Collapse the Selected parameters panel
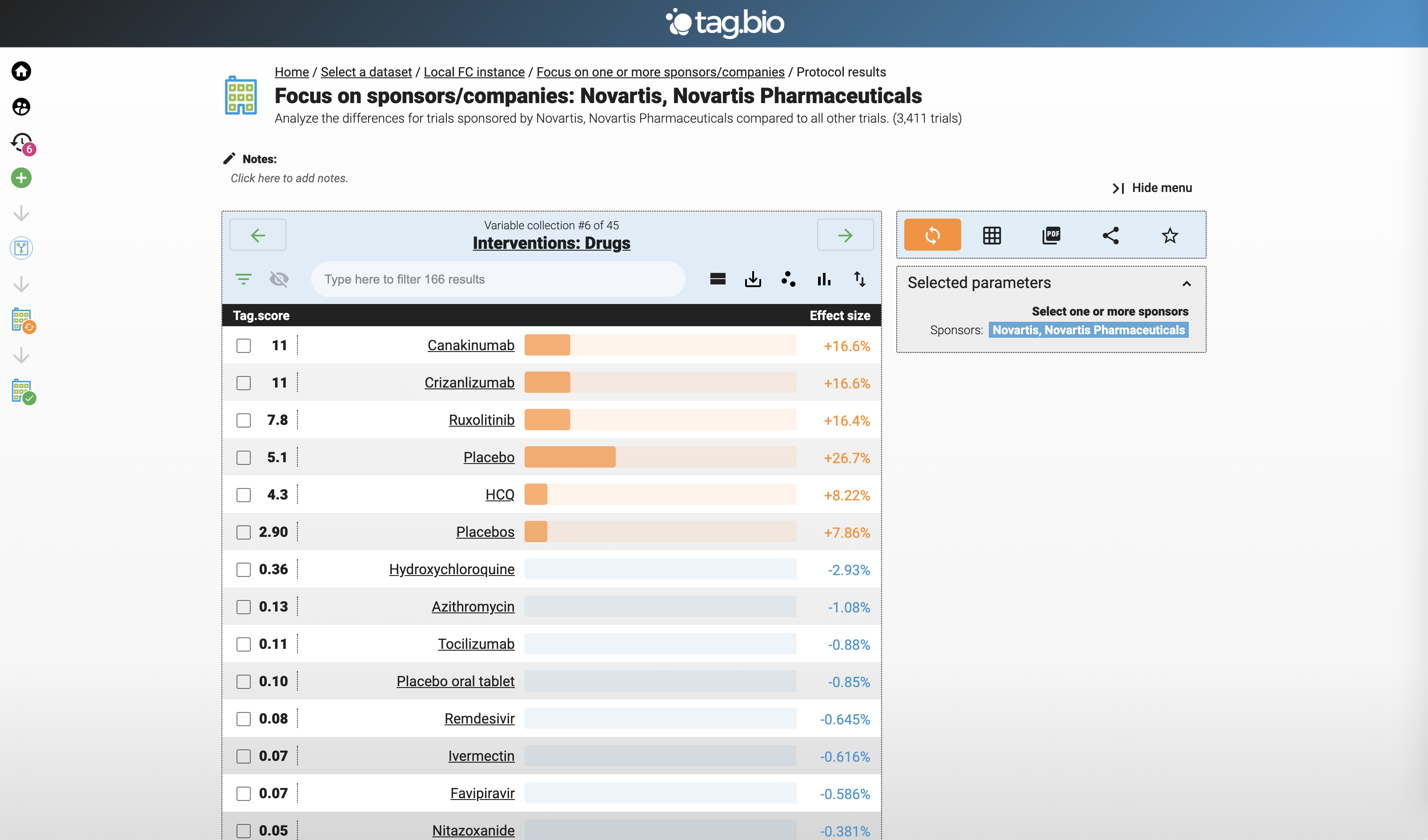The width and height of the screenshot is (1428, 840). (1186, 283)
